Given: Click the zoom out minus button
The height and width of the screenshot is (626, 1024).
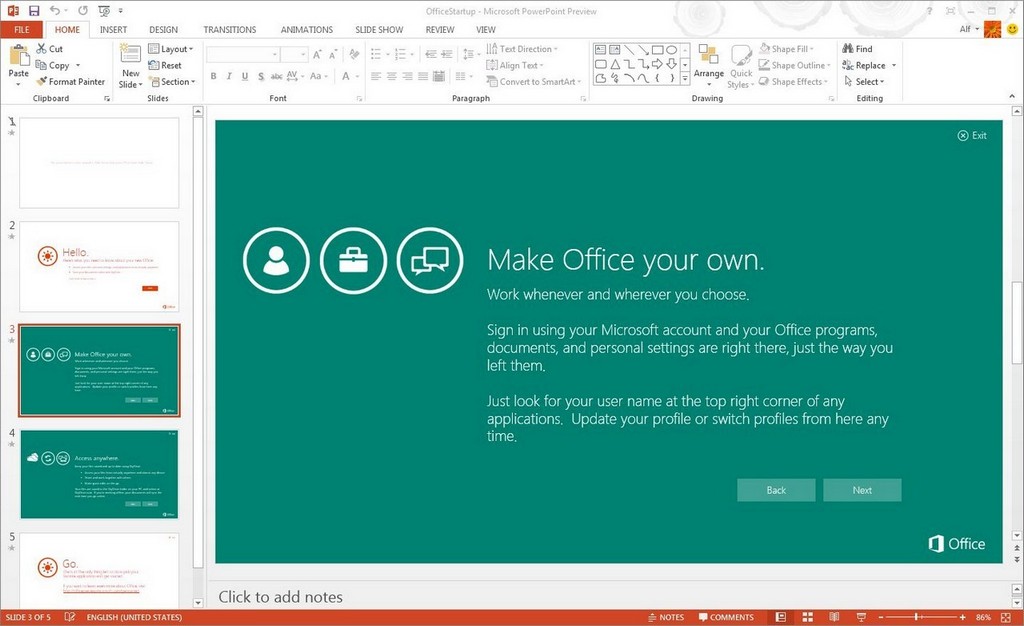Looking at the screenshot, I should click(881, 617).
